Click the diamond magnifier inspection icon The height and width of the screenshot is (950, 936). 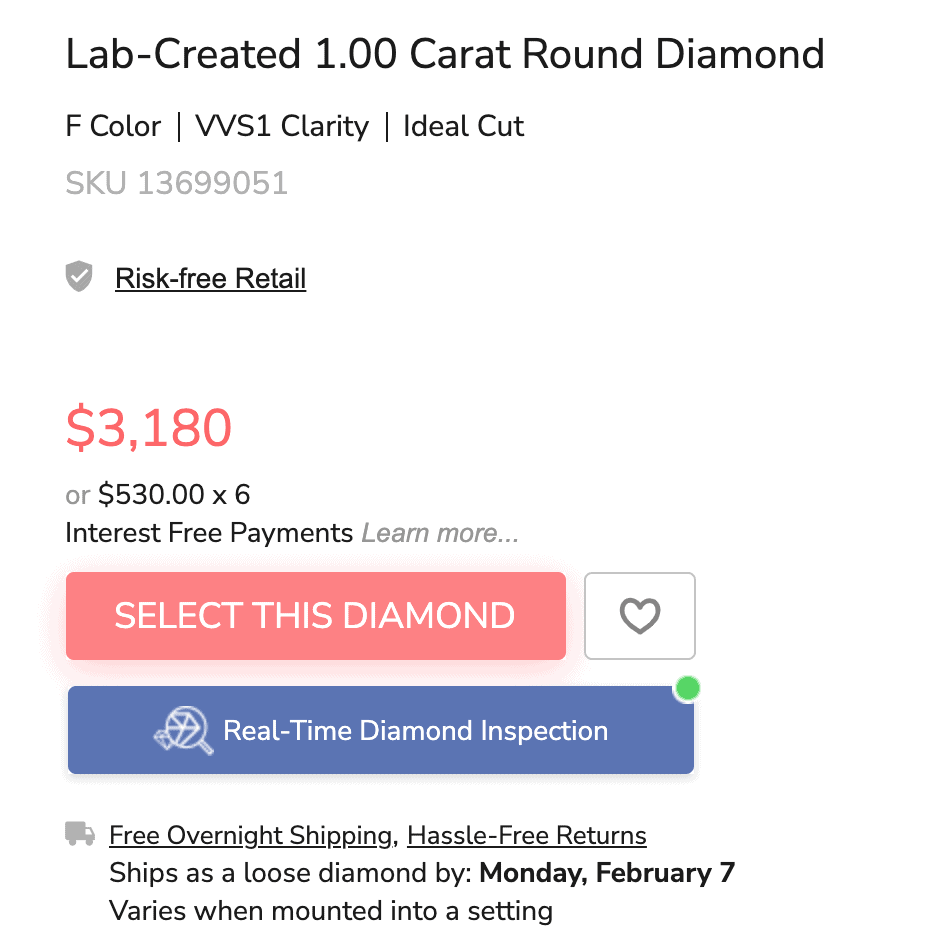[184, 731]
